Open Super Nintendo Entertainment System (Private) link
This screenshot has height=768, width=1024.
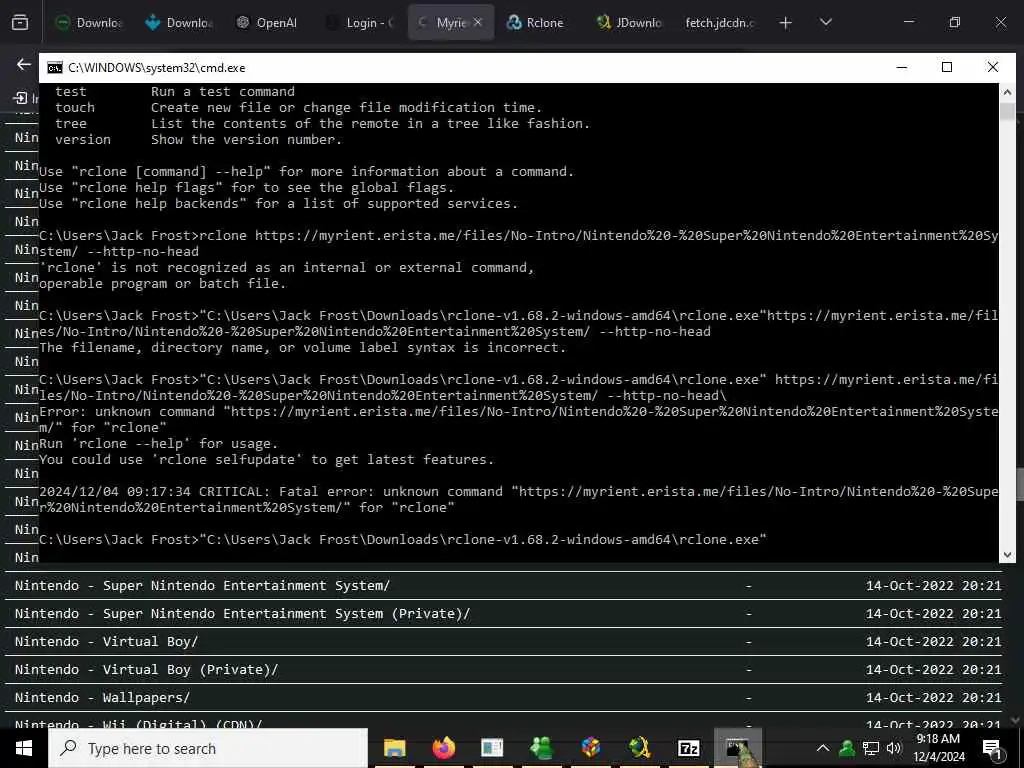(242, 613)
